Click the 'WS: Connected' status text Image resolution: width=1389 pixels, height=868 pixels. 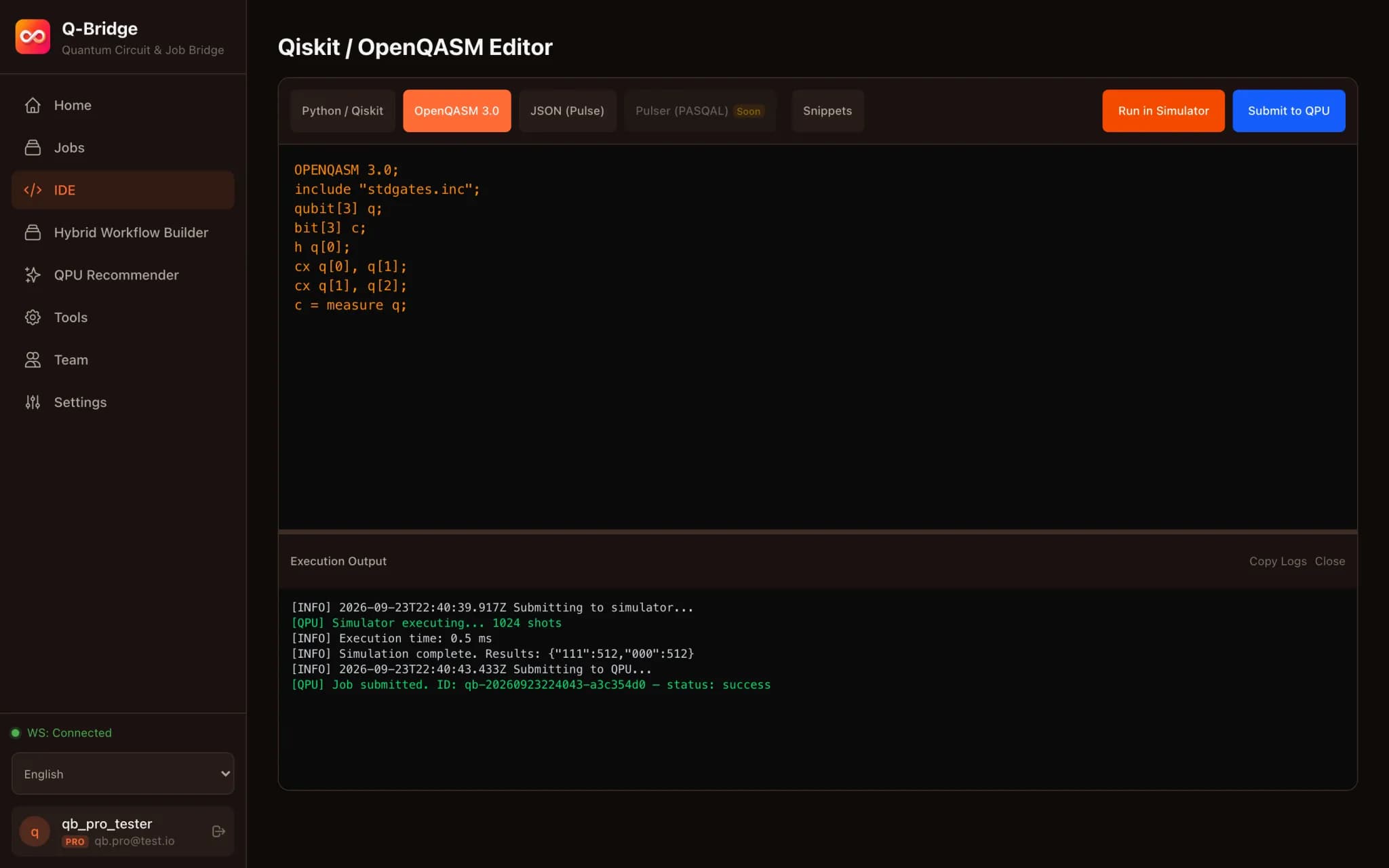click(69, 733)
